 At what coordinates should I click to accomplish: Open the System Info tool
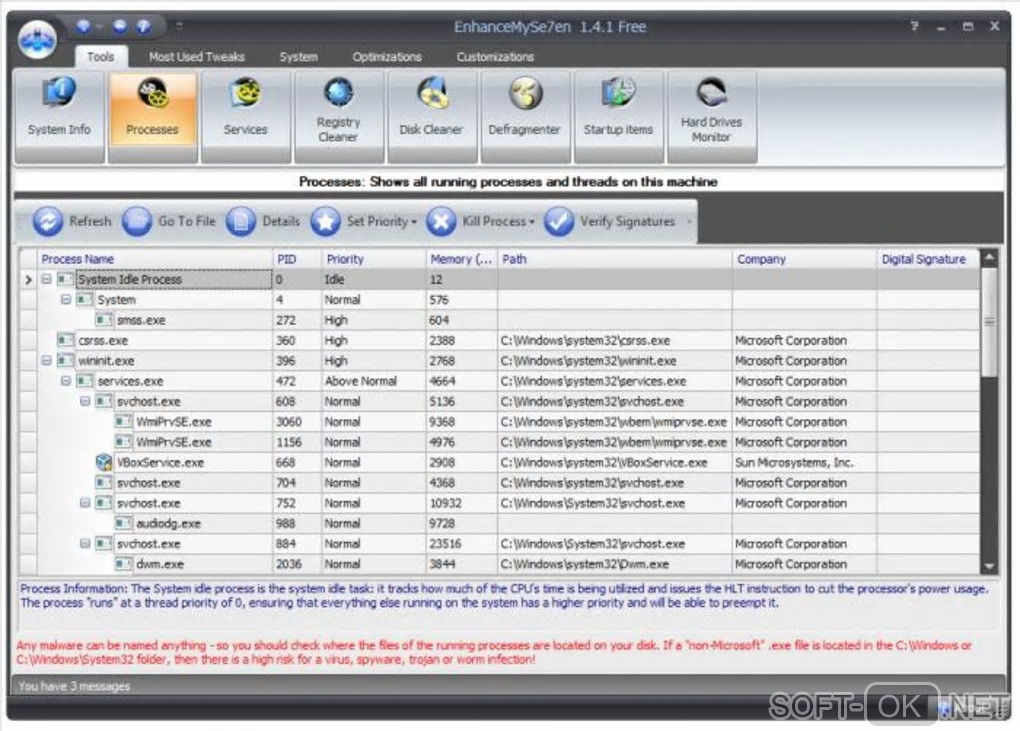pos(59,116)
